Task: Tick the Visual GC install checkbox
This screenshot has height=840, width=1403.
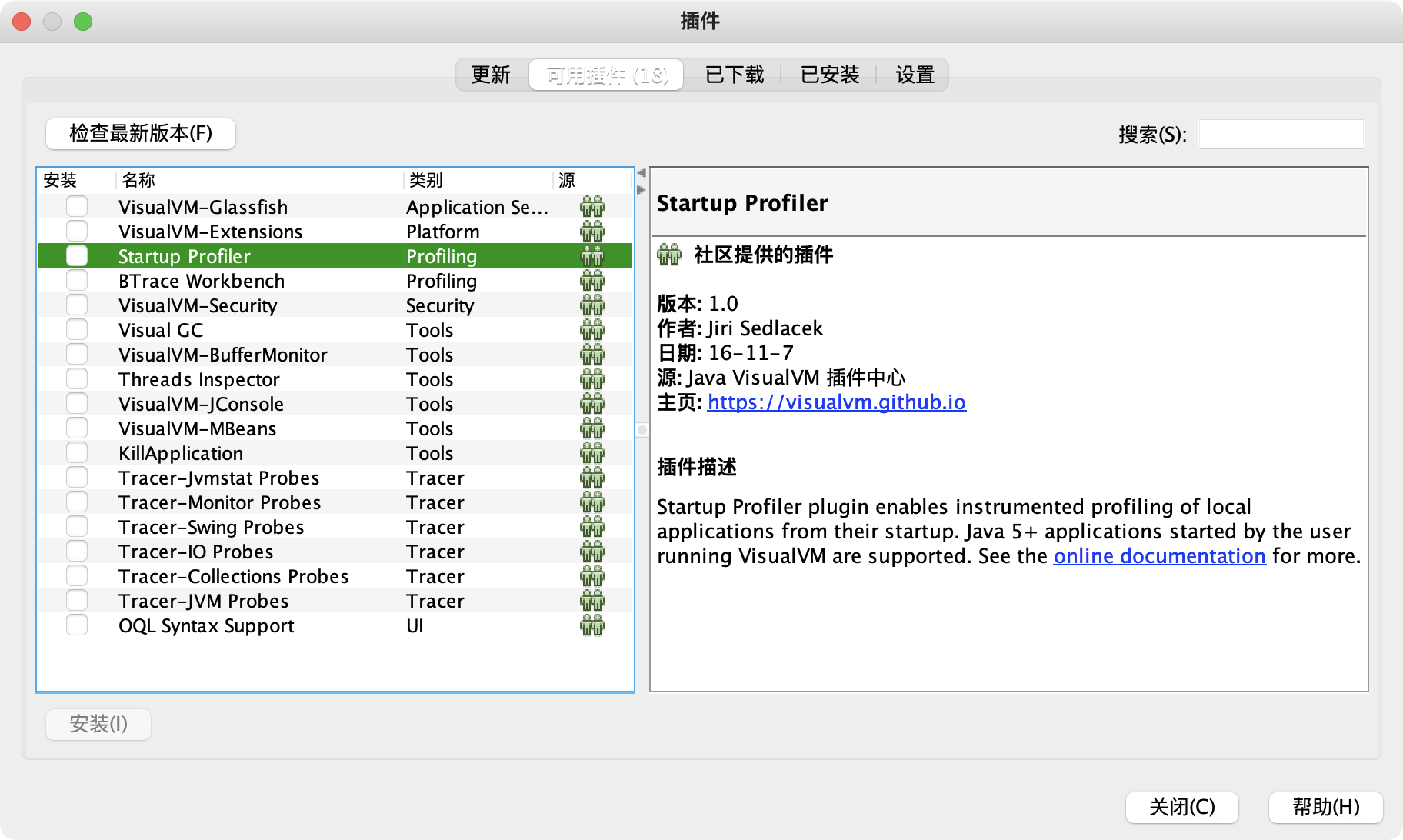Action: click(x=77, y=330)
